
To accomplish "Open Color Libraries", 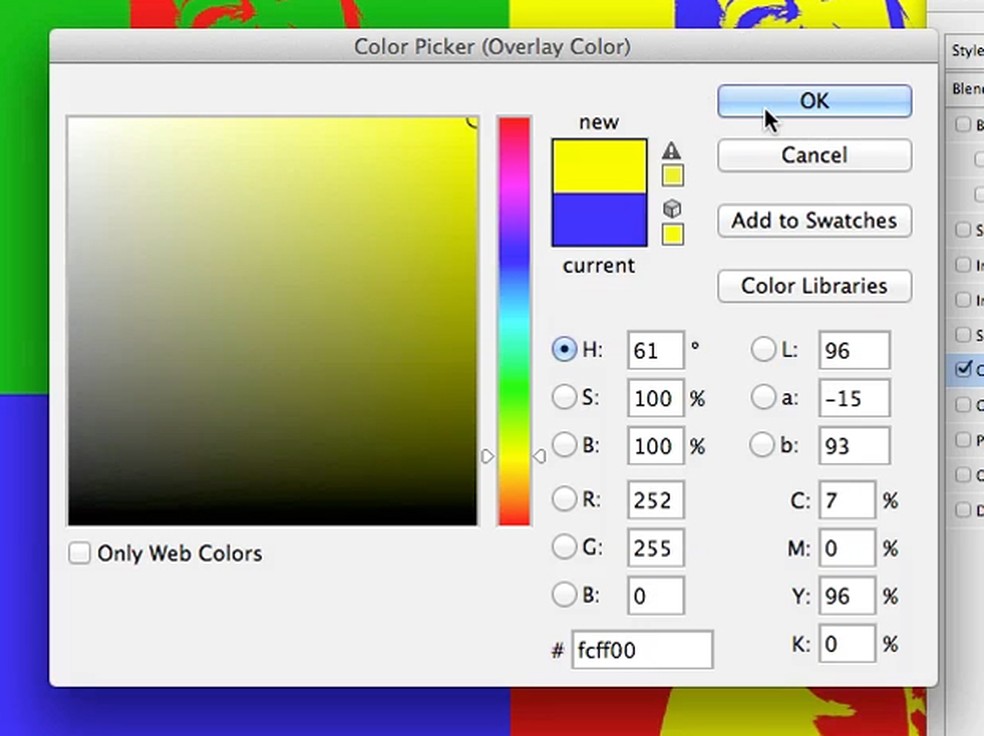I will tap(814, 286).
